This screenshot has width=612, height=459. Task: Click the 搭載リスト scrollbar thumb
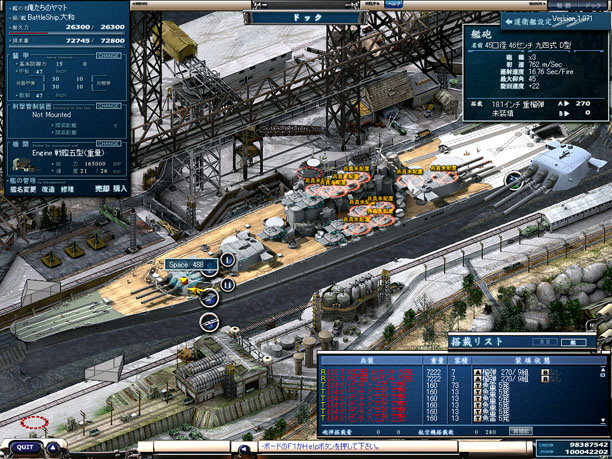pyautogui.click(x=603, y=374)
